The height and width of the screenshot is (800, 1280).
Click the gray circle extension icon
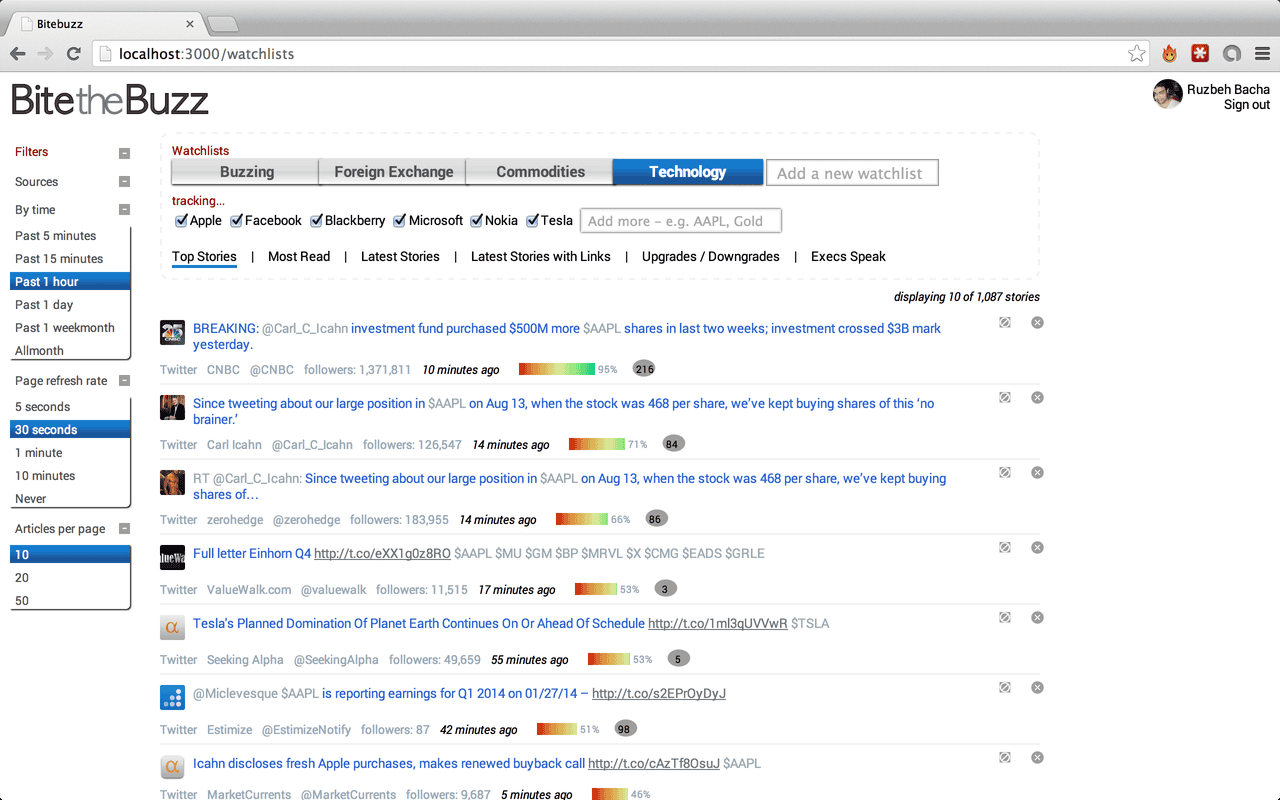[x=1232, y=54]
